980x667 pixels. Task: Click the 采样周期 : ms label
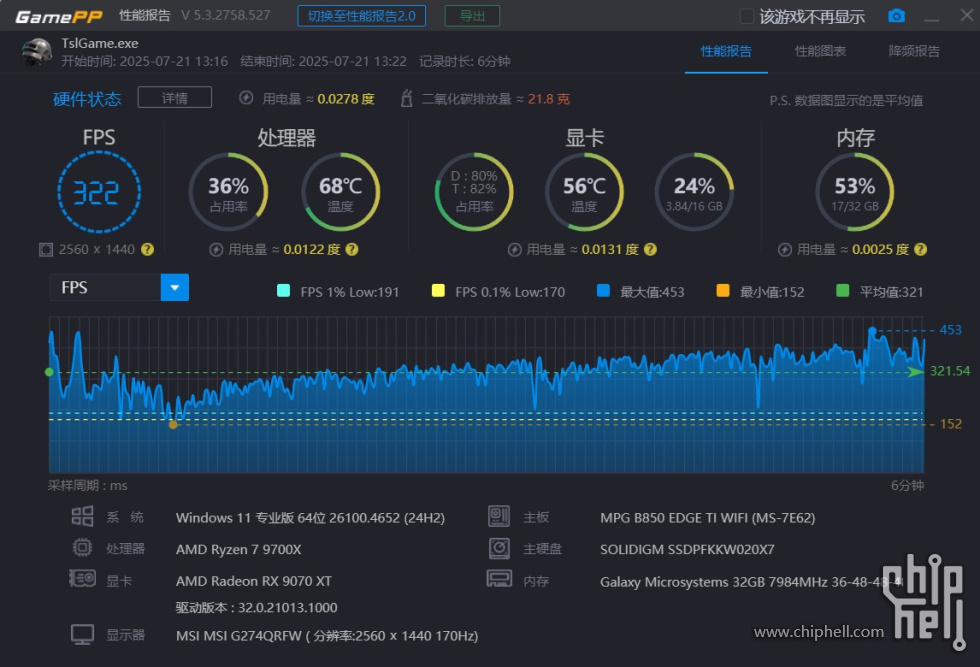click(x=88, y=486)
